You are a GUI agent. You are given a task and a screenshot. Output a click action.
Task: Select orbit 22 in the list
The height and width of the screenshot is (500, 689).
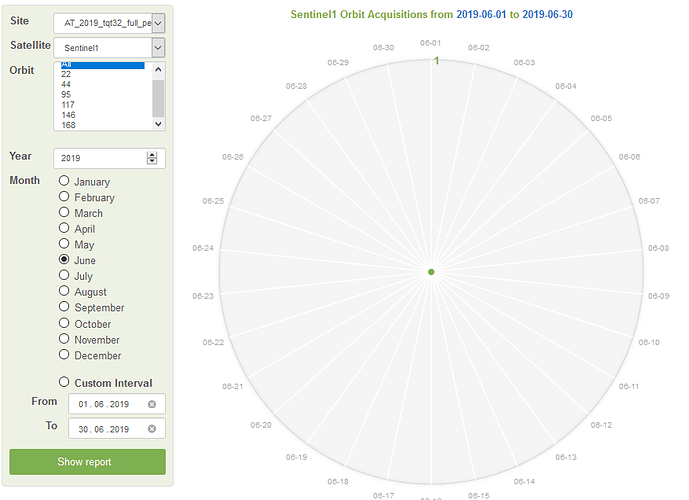(66, 74)
